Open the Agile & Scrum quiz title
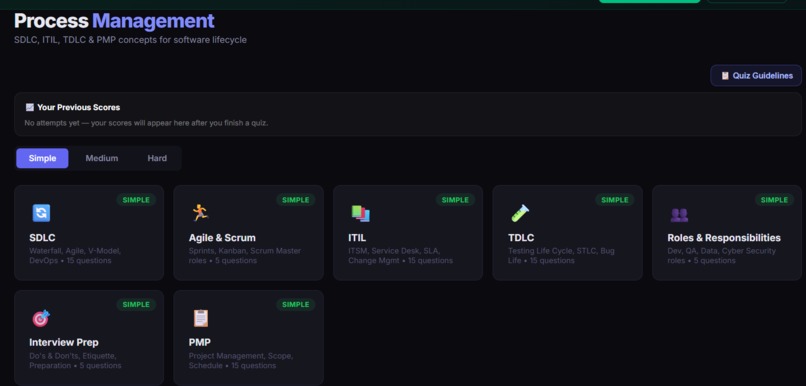Image resolution: width=806 pixels, height=386 pixels. pyautogui.click(x=222, y=238)
